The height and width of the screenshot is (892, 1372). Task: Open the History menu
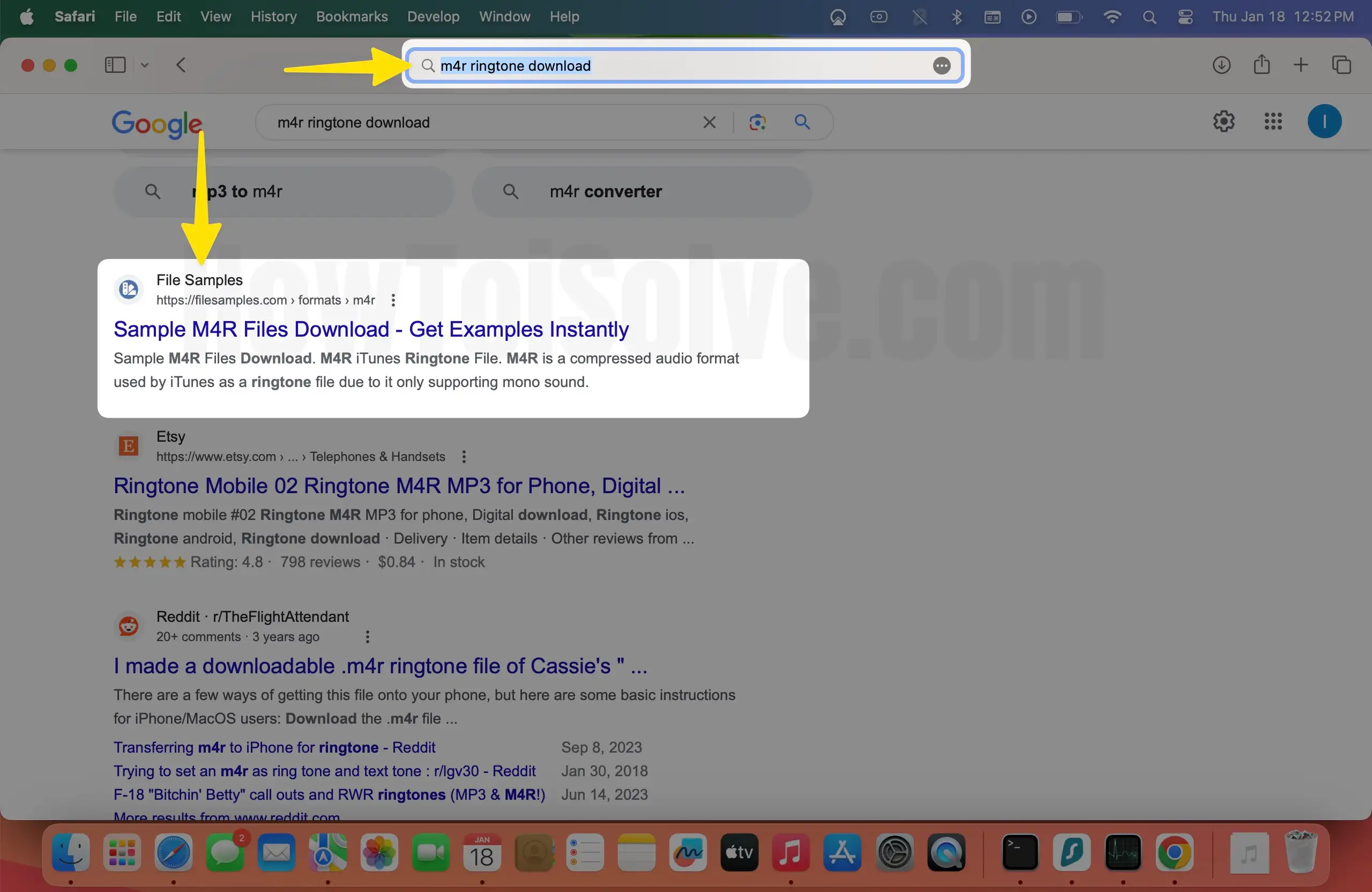(x=273, y=17)
